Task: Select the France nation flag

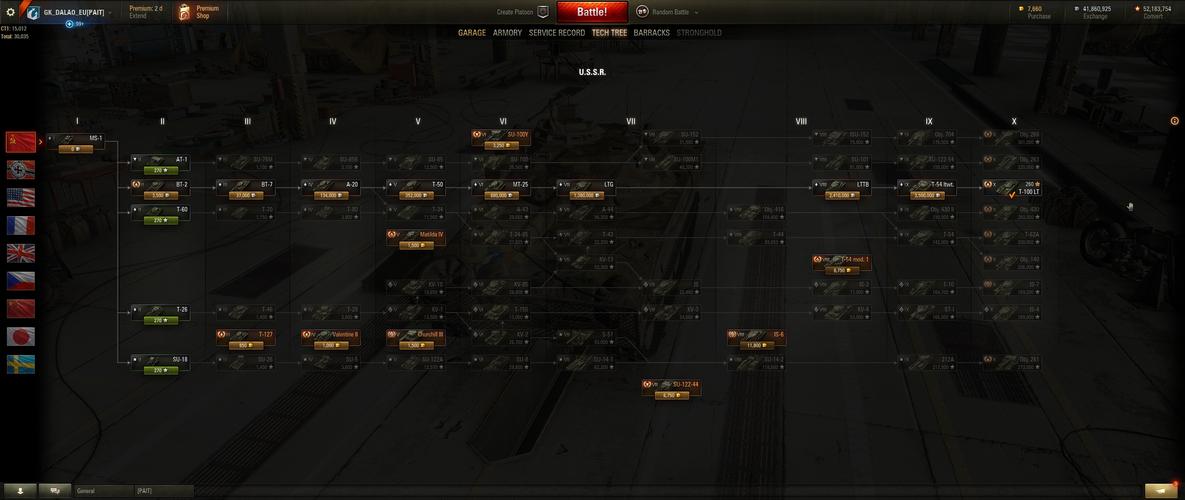Action: coord(20,225)
